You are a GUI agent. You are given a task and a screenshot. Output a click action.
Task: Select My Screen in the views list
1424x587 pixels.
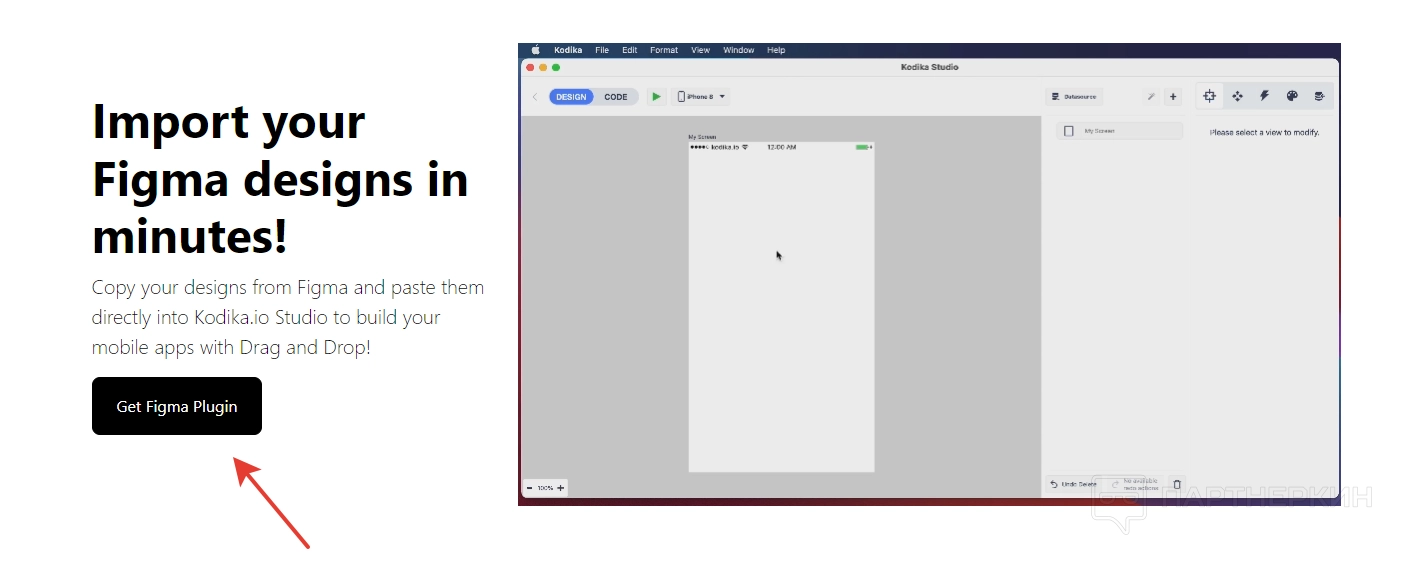(x=1119, y=131)
